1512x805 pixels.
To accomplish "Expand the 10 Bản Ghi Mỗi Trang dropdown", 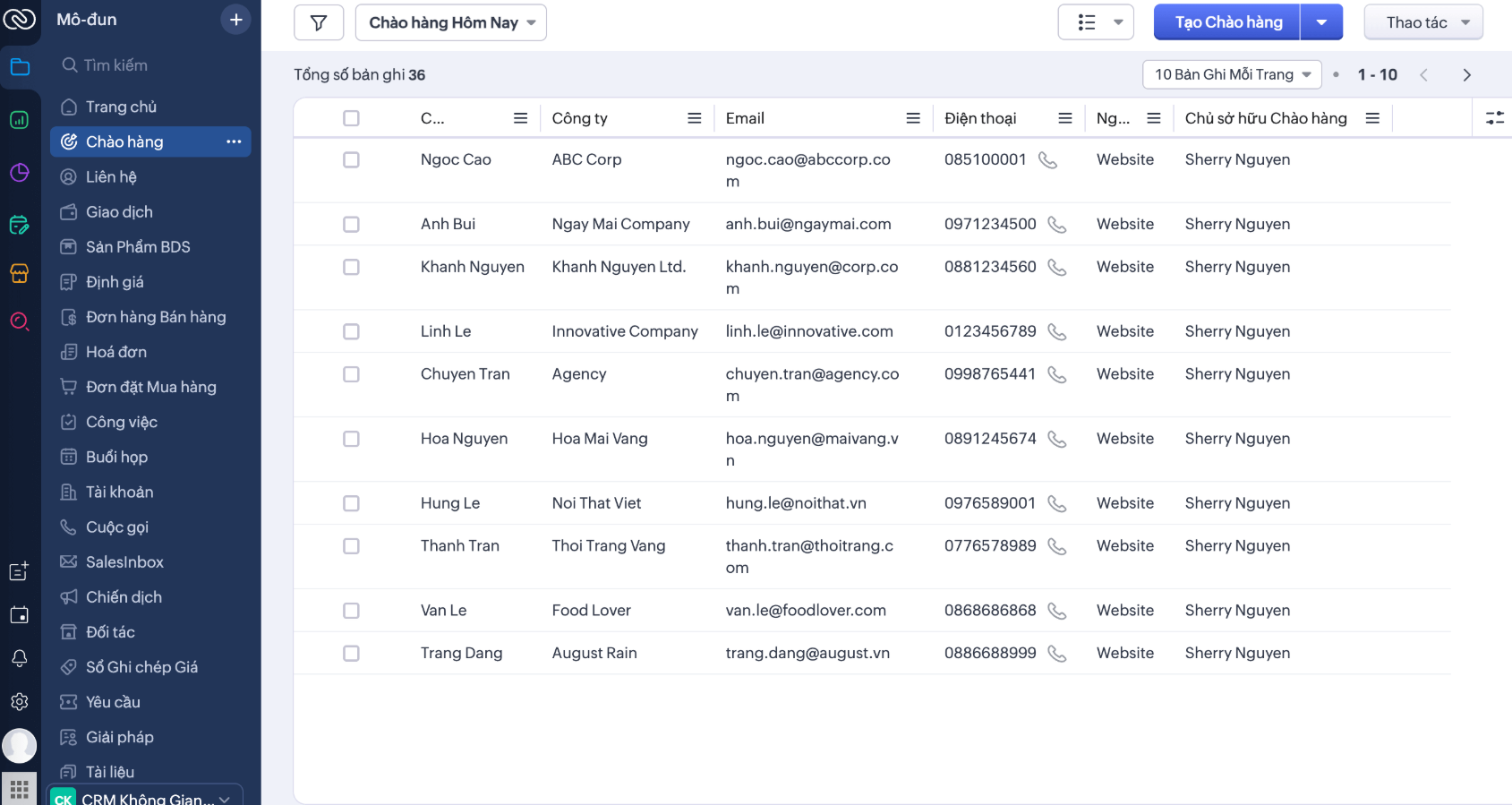I will pyautogui.click(x=1231, y=74).
